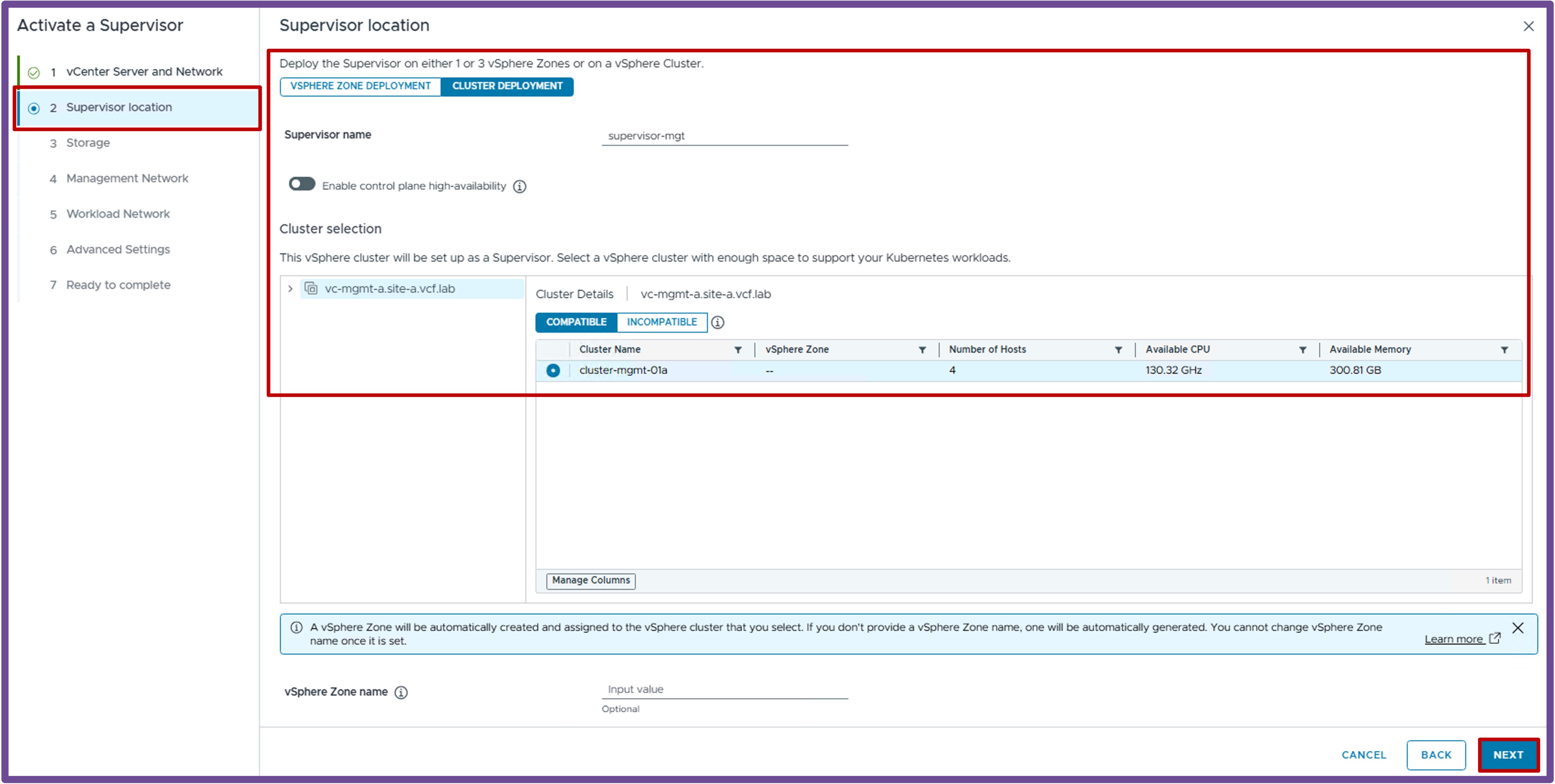Click the high-availability info icon
The width and height of the screenshot is (1555, 784).
coord(519,186)
